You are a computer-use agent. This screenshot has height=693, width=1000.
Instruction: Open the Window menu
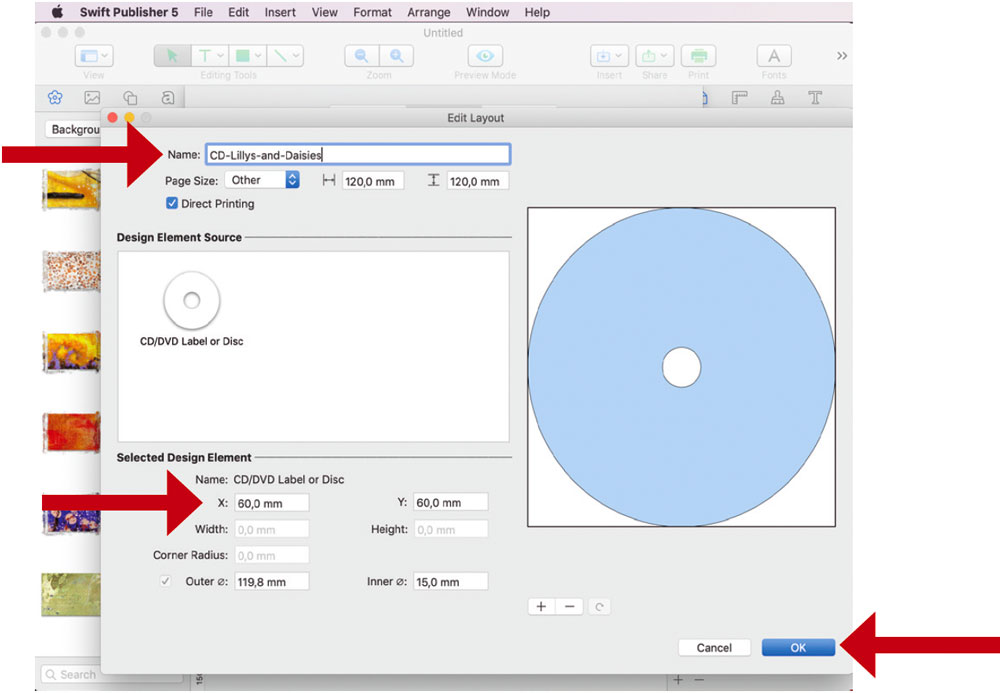[487, 12]
